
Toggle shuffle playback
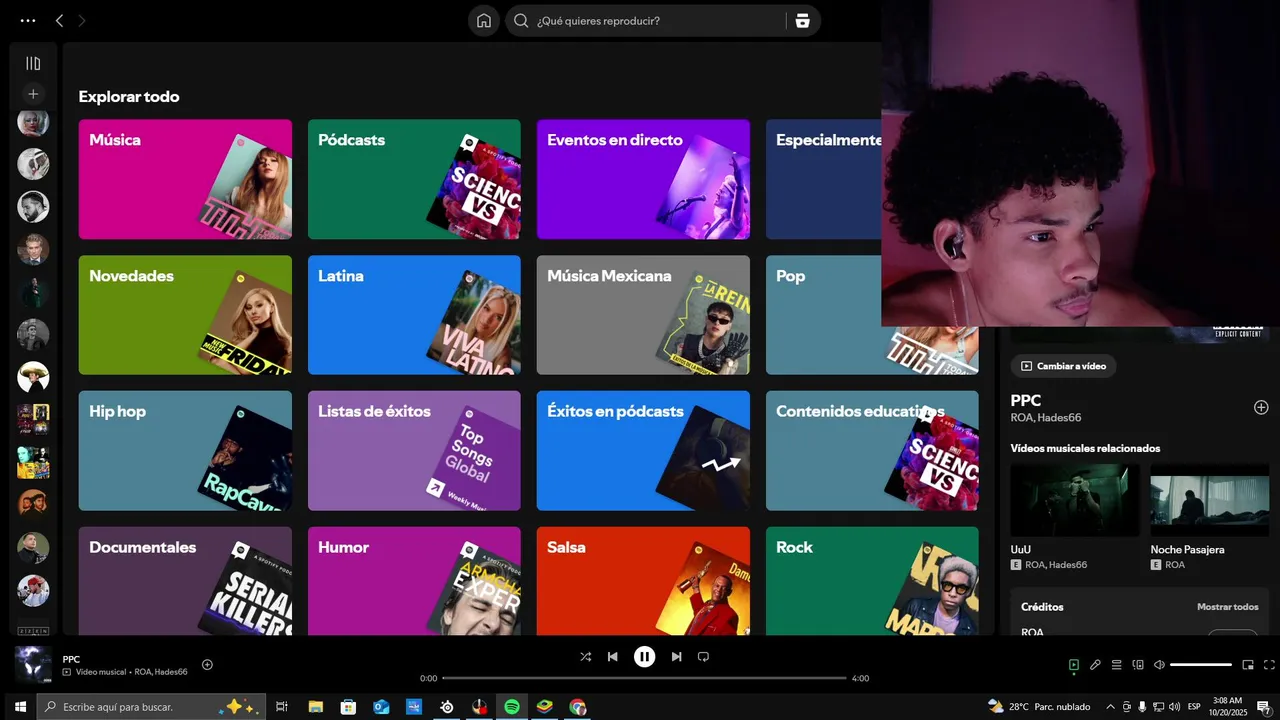[585, 656]
